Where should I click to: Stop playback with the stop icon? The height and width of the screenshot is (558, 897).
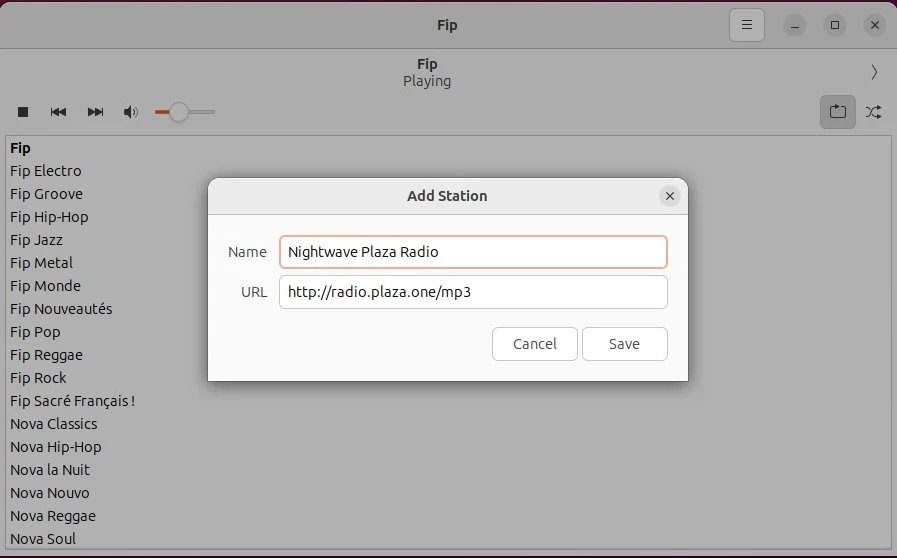(x=23, y=112)
